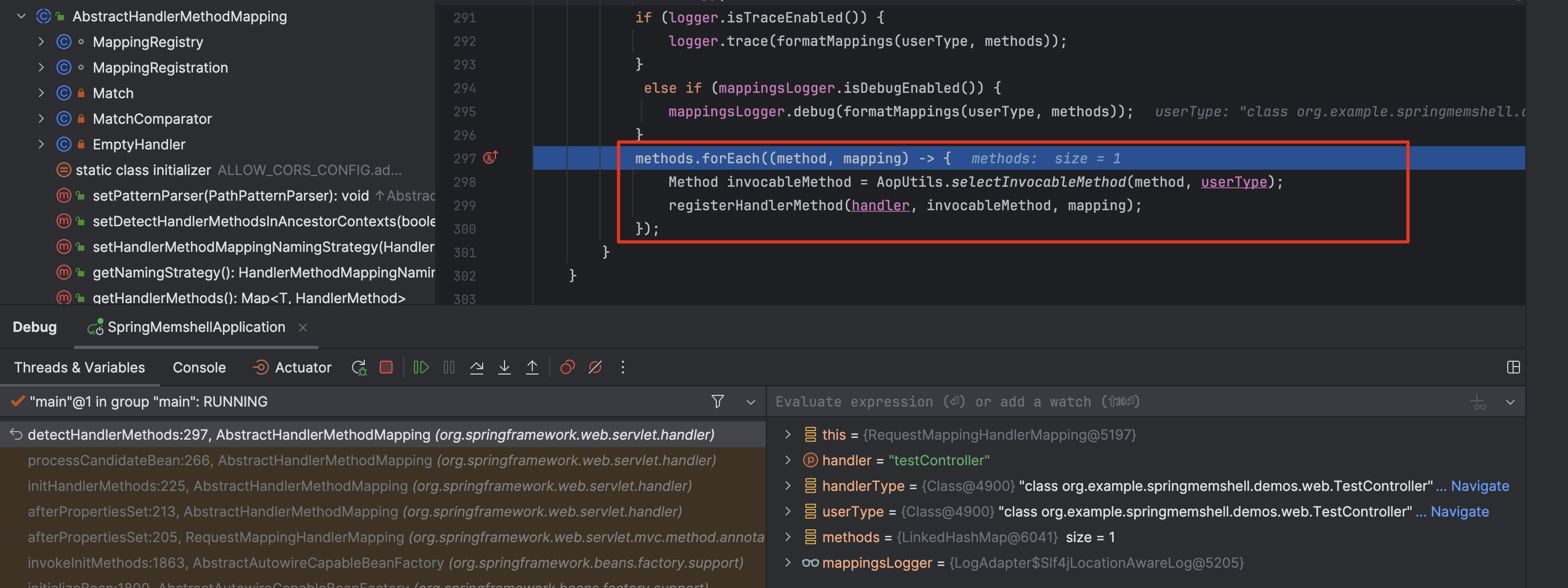Expand the EmptyHandler class node
The width and height of the screenshot is (1568, 588).
(x=41, y=144)
